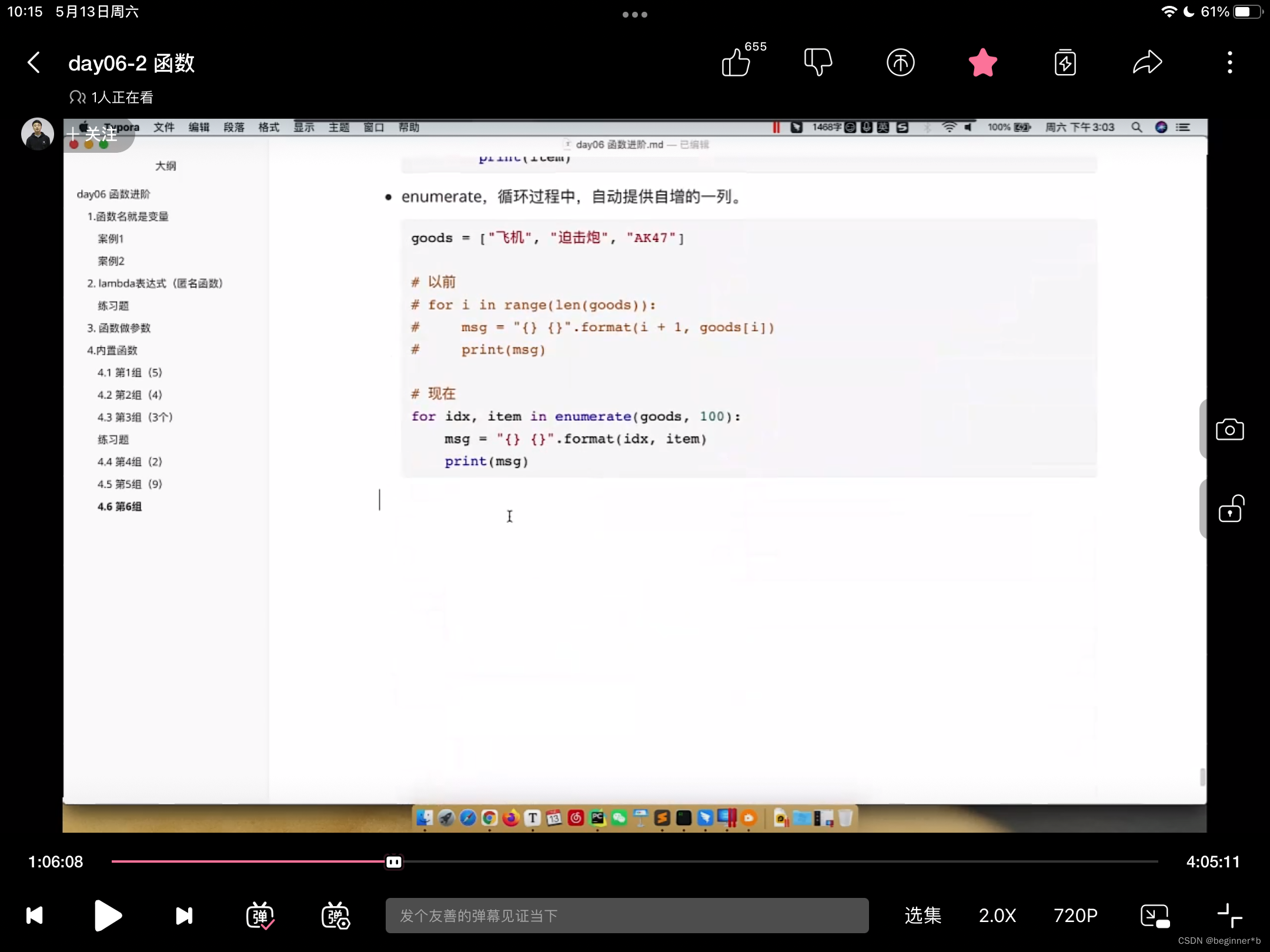This screenshot has width=1270, height=952.
Task: Click the mac volume speaker icon
Action: [968, 128]
